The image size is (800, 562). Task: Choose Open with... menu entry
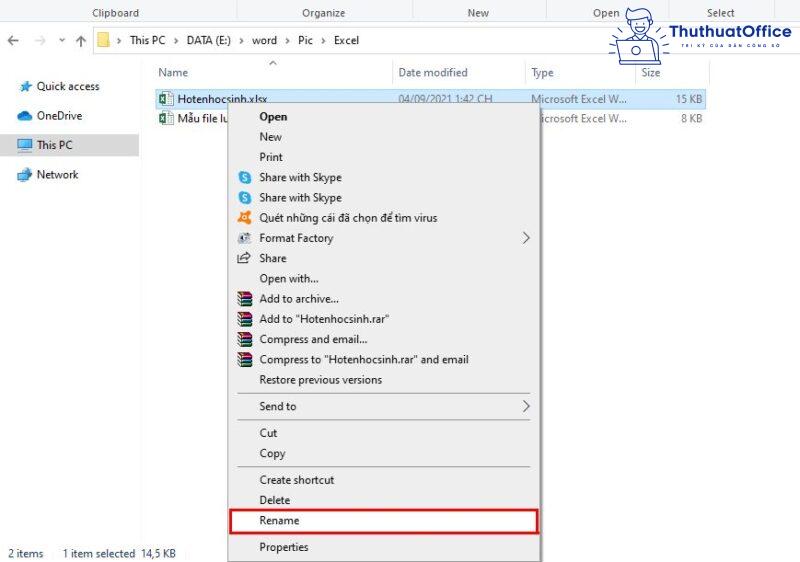289,278
